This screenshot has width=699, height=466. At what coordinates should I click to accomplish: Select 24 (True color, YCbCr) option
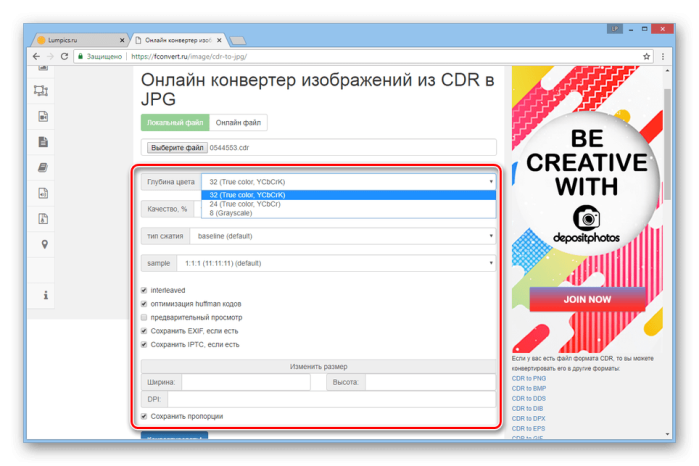[349, 204]
